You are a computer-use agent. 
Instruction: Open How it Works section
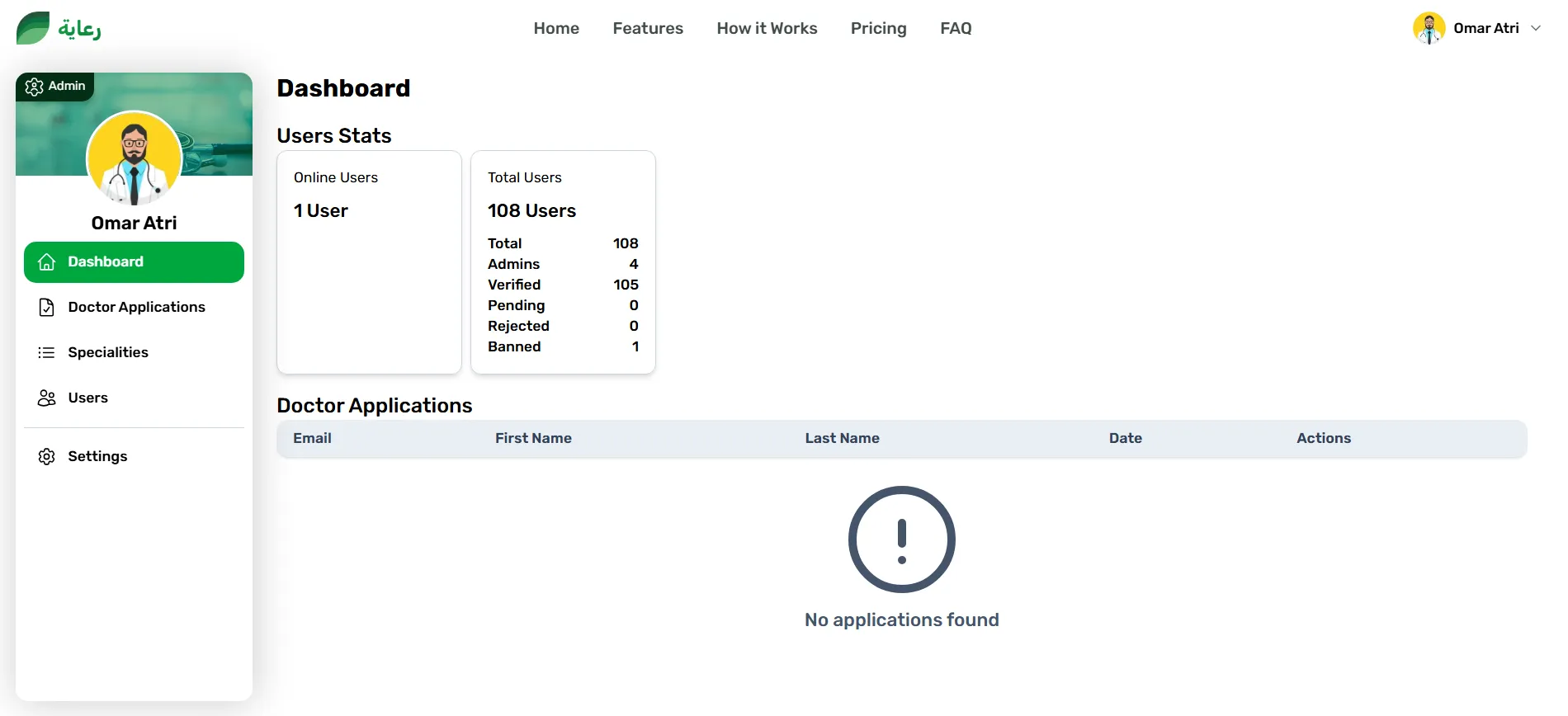coord(767,28)
